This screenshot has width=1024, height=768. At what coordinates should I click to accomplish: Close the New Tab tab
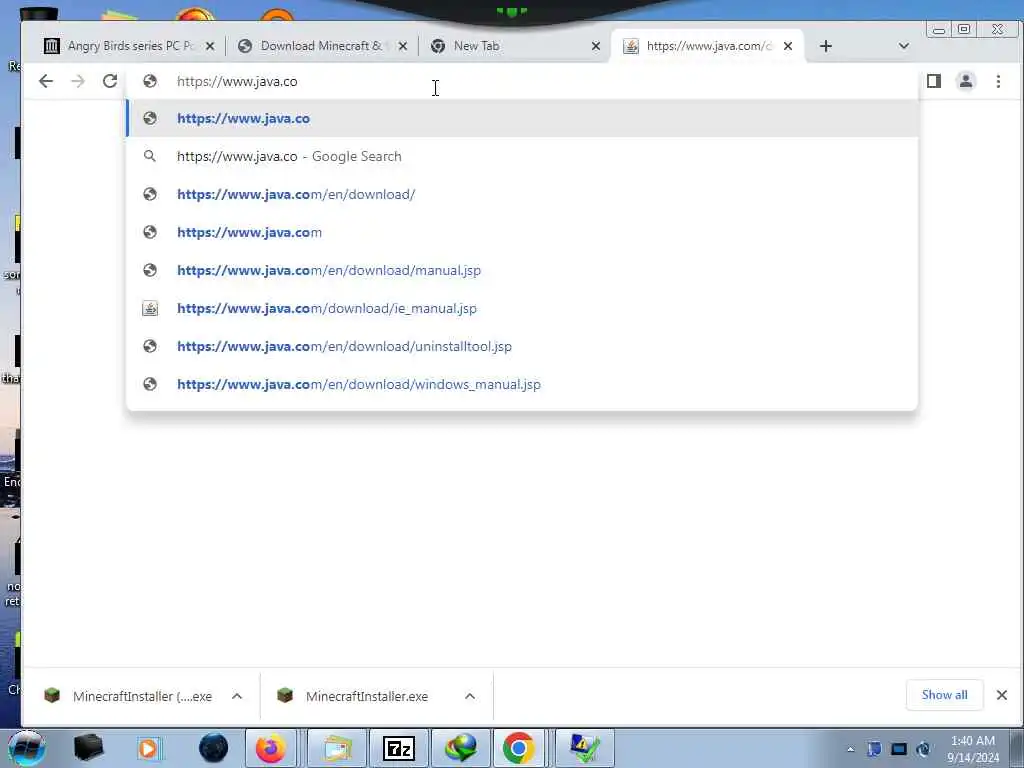pyautogui.click(x=596, y=46)
